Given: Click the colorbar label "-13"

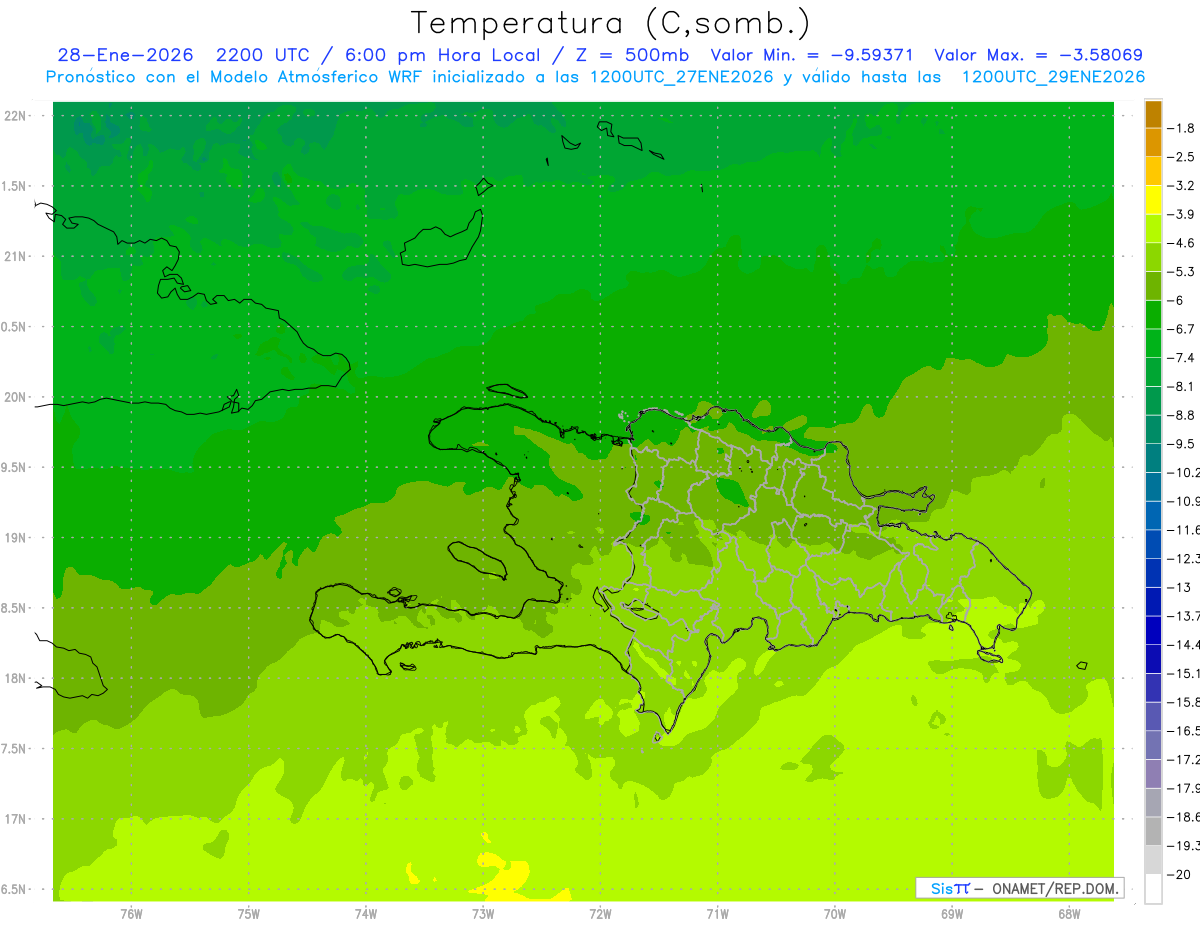Looking at the screenshot, I should click(x=1178, y=587).
